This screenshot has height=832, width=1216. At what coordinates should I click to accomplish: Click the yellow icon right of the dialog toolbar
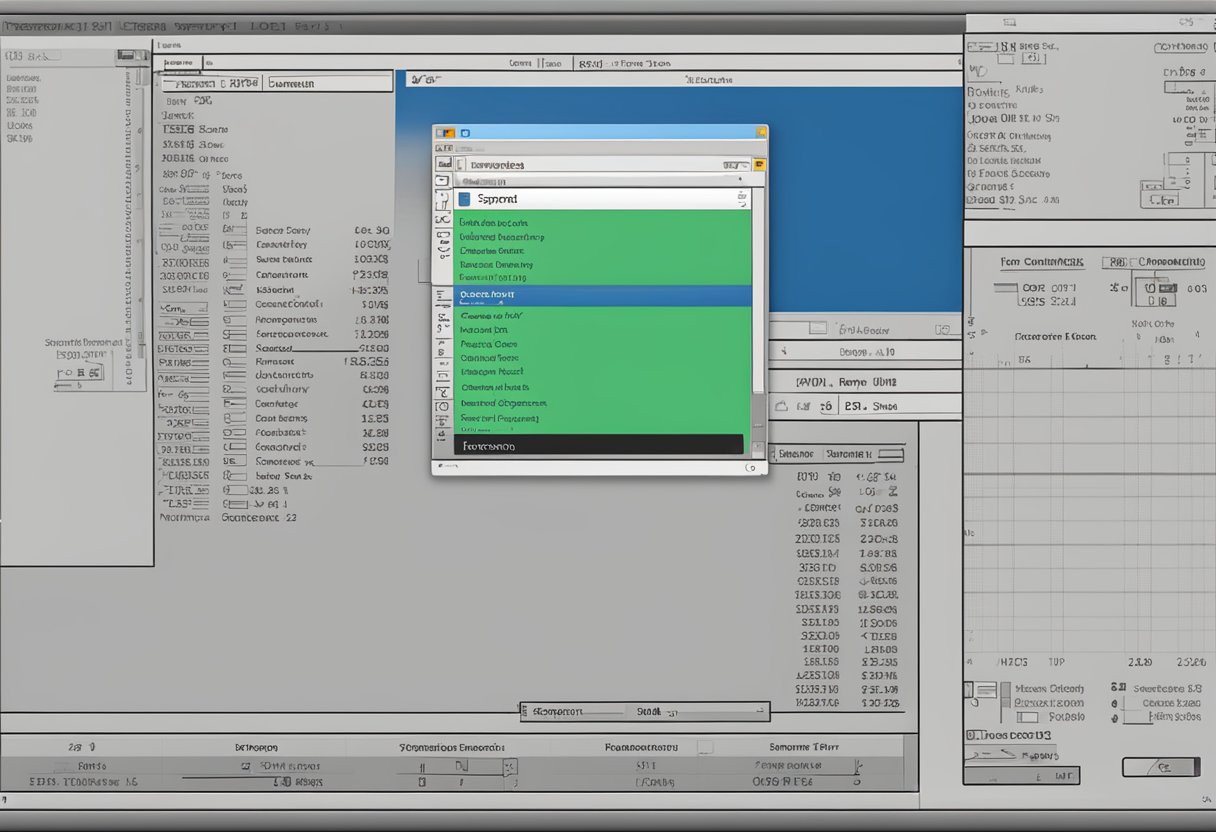click(759, 164)
